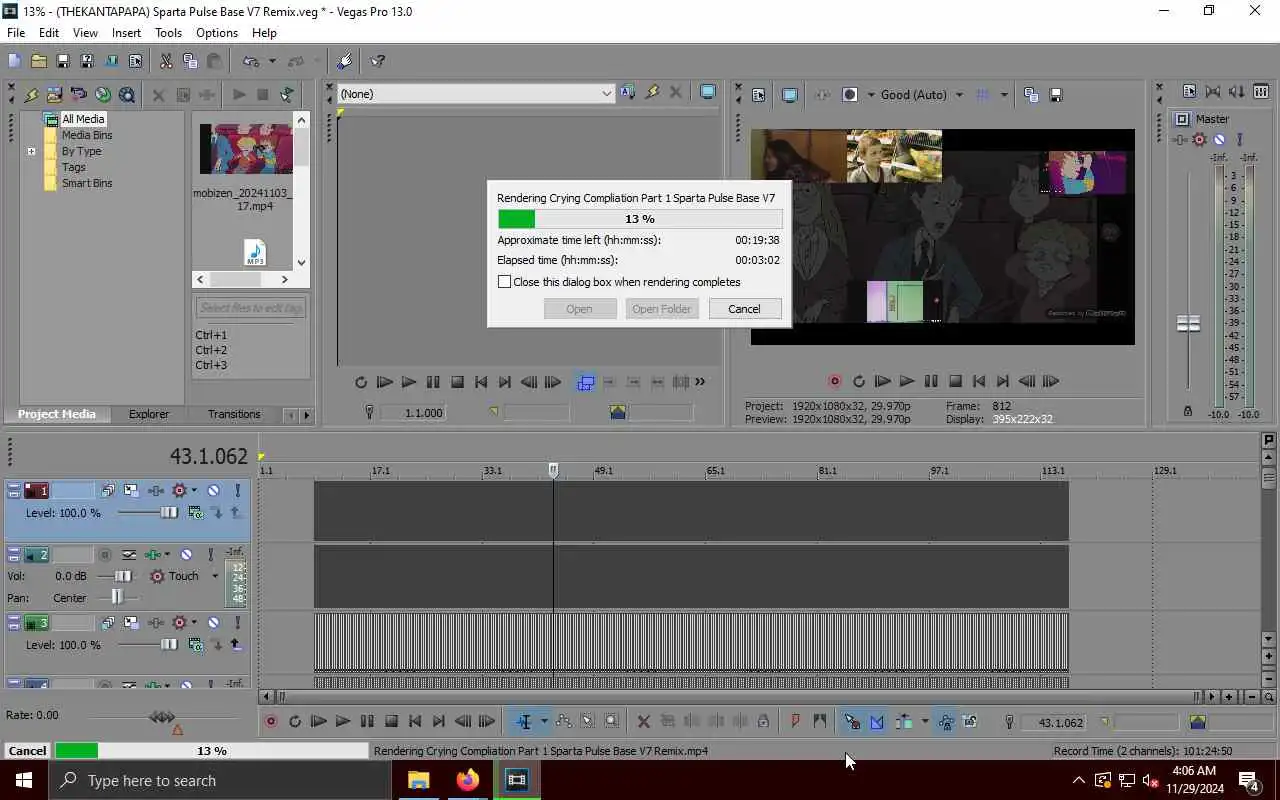Click Preview on External Monitor icon in Video Preview
1280x800 pixels.
789,95
